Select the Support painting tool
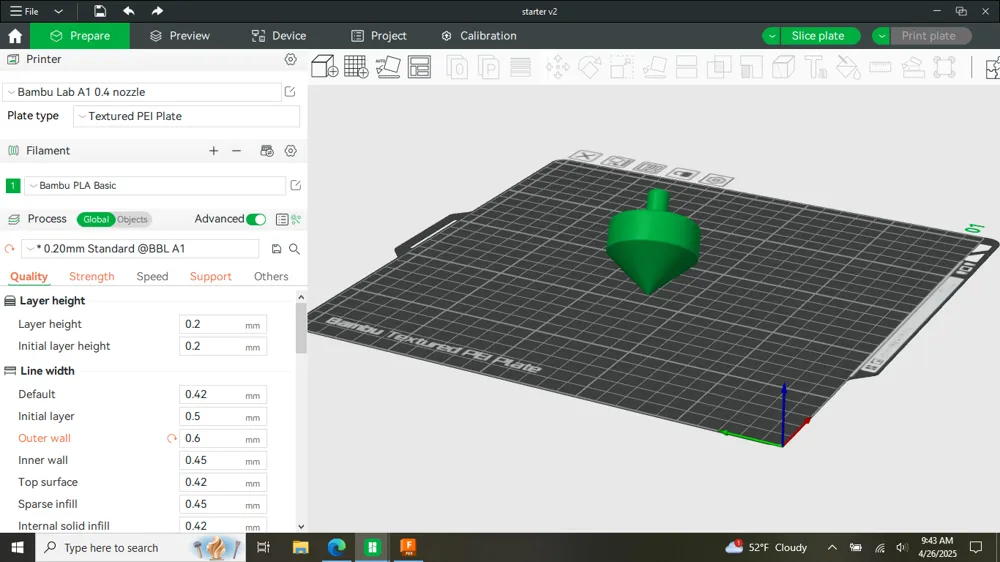 [x=751, y=67]
